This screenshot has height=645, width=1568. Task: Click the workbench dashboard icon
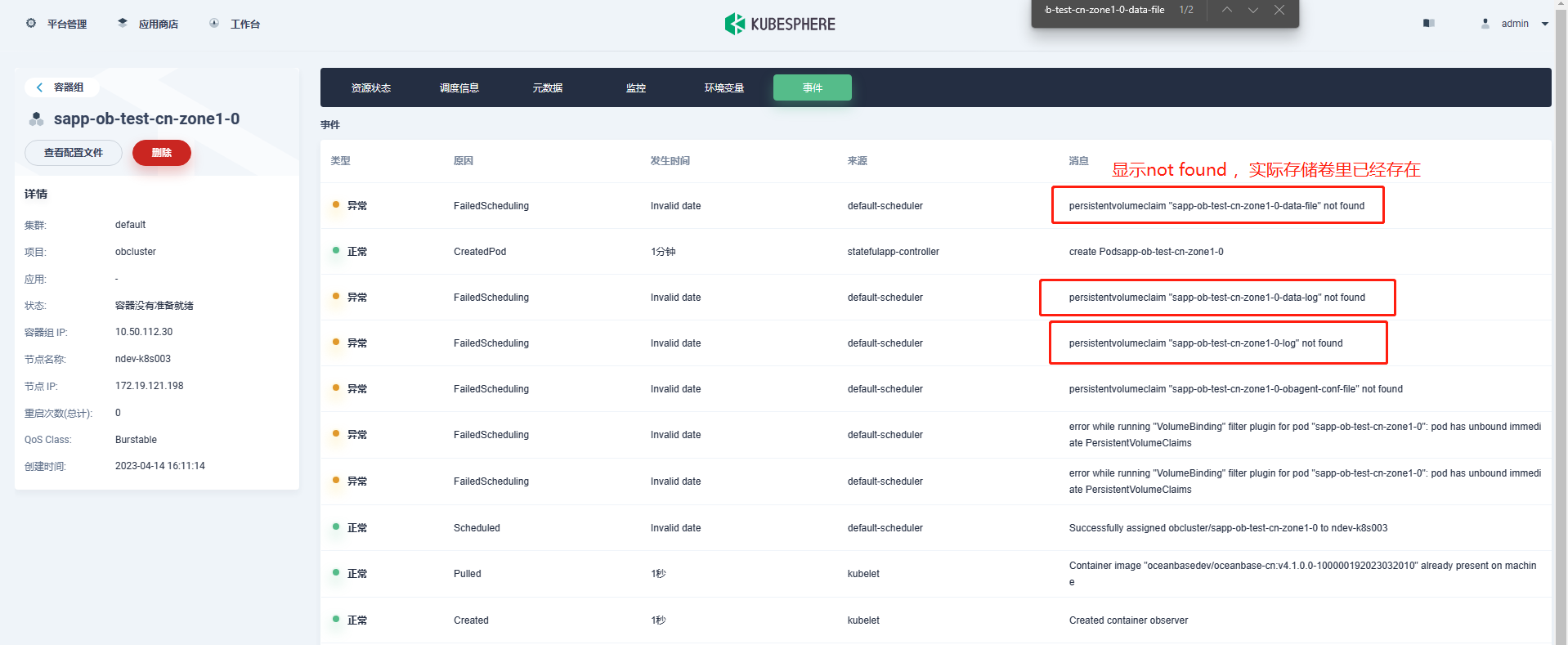[x=214, y=23]
